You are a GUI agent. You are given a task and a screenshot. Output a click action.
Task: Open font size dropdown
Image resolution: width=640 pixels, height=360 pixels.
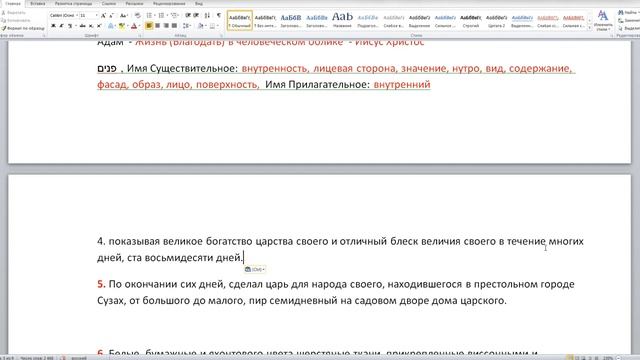click(96, 15)
